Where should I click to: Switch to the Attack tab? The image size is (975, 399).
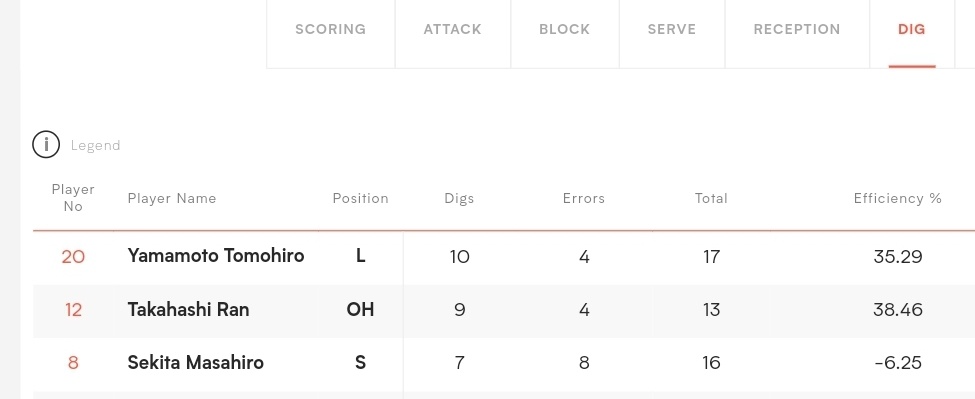(453, 29)
